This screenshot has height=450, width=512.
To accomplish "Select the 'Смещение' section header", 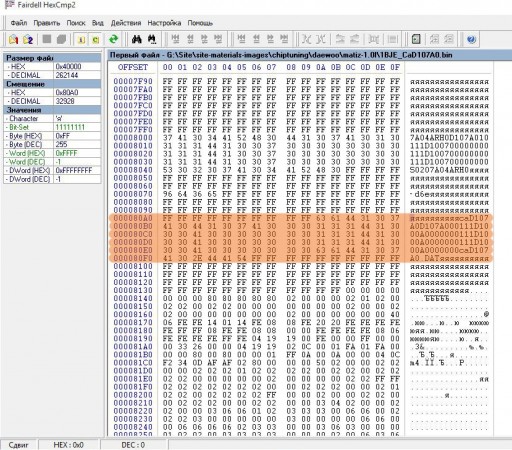I will point(52,84).
